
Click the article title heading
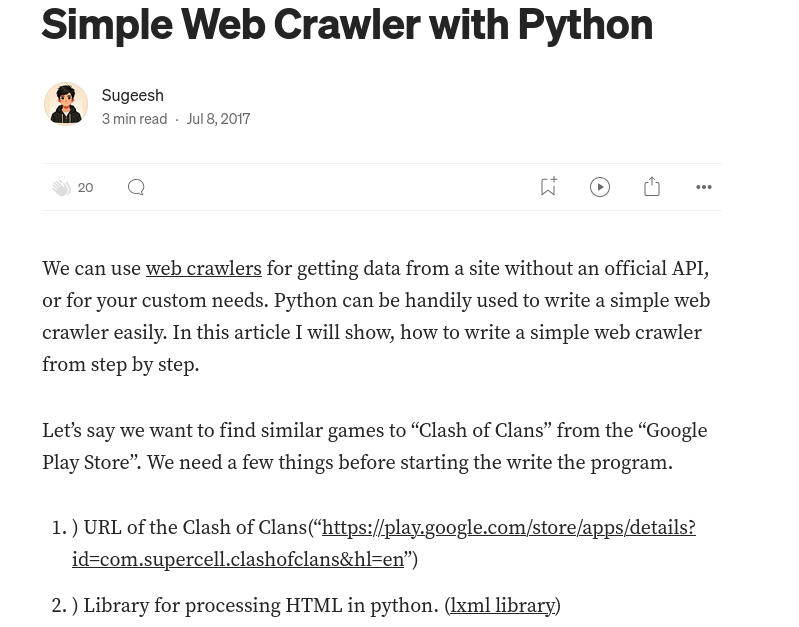point(347,22)
